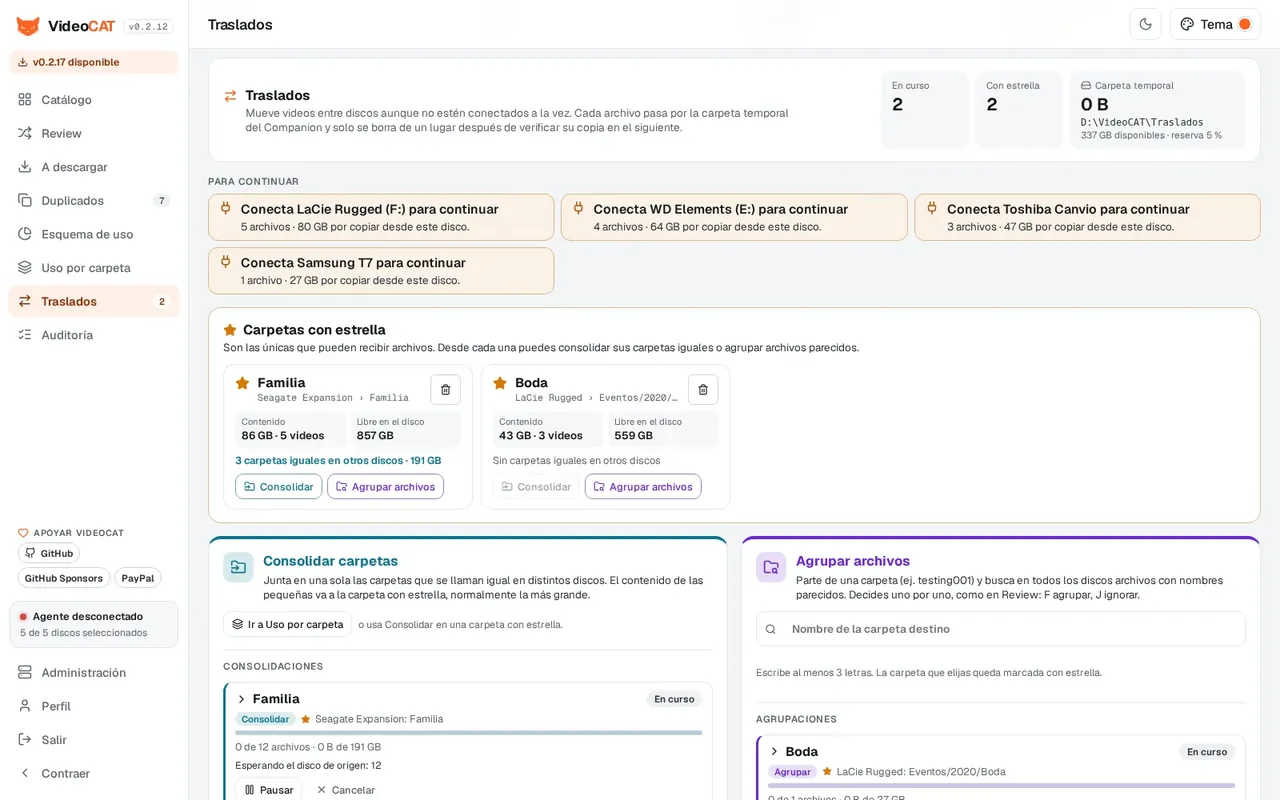Viewport: 1280px width, 800px height.
Task: Click the Ir a Uso por carpeta button
Action: (x=287, y=624)
